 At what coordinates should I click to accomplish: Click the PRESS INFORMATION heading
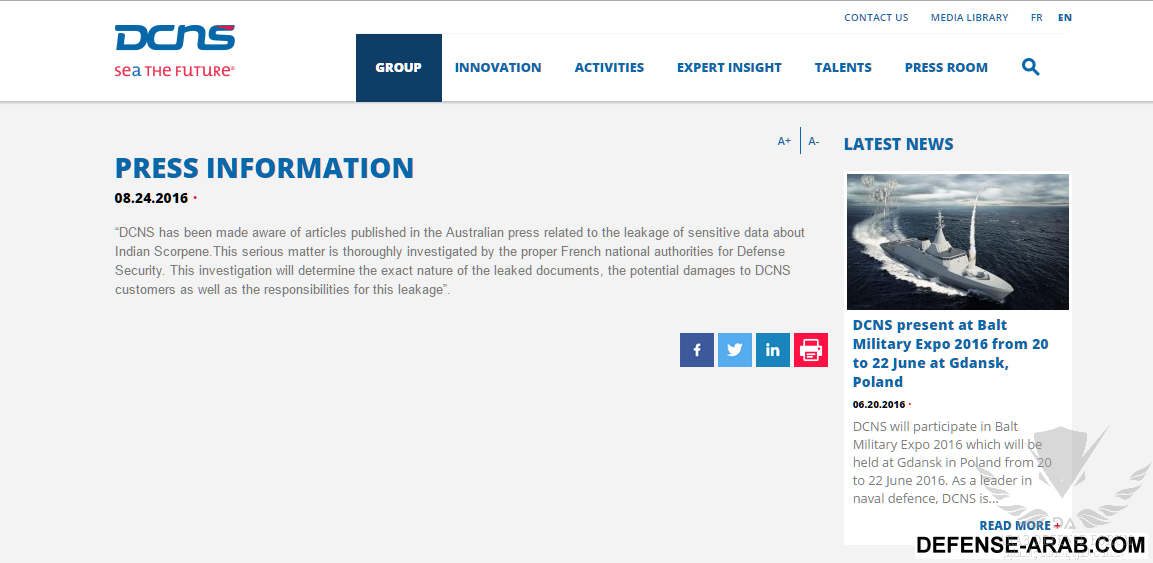(265, 168)
